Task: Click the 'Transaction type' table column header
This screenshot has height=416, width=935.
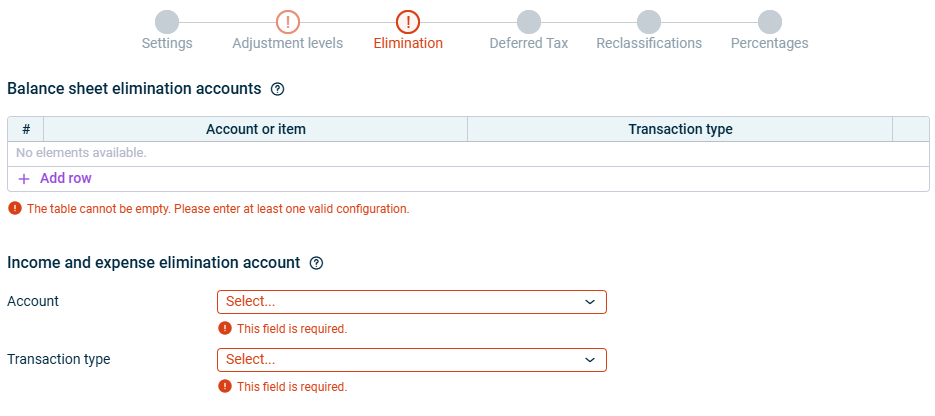Action: pos(680,130)
